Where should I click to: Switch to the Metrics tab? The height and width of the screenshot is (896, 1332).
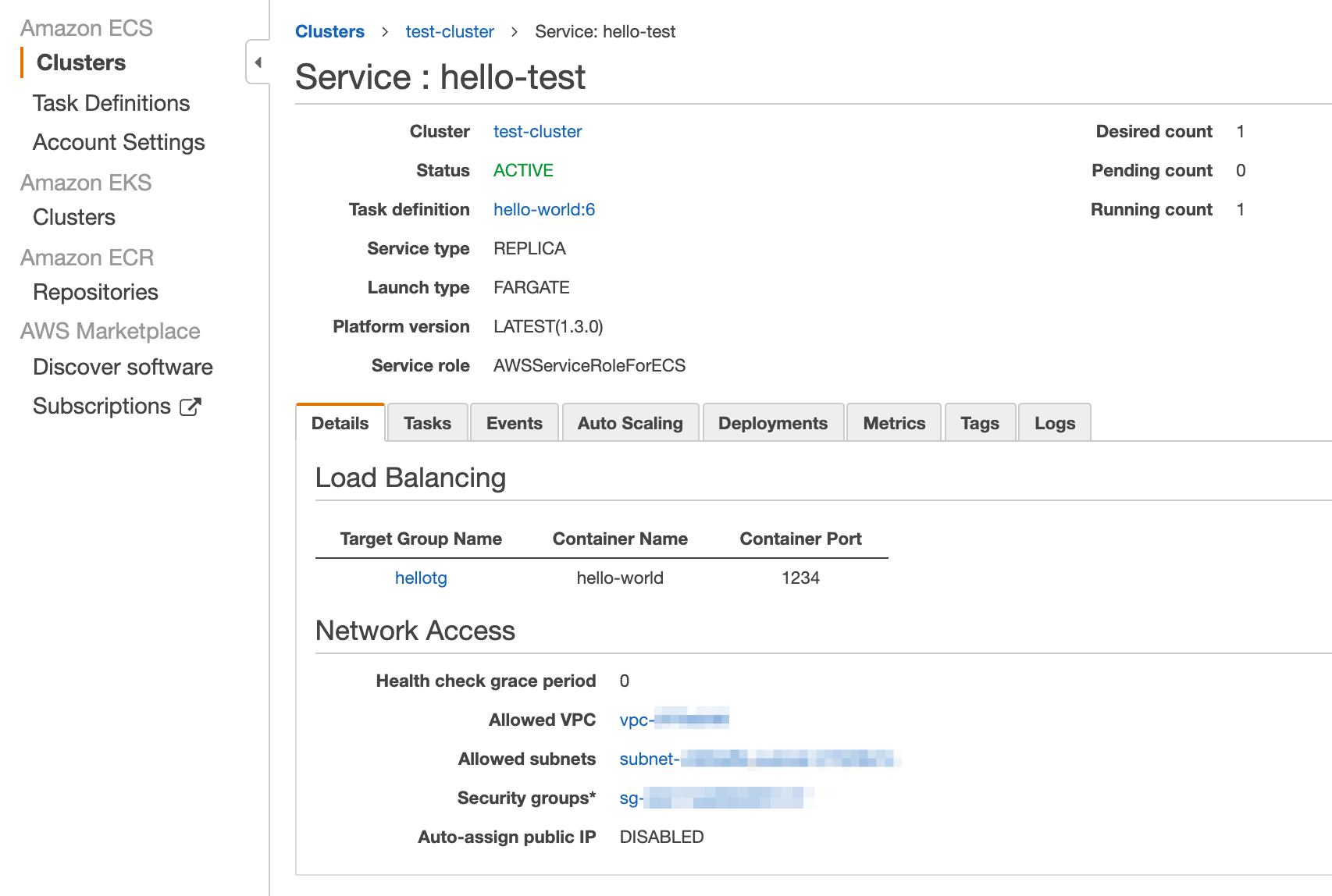(x=893, y=423)
